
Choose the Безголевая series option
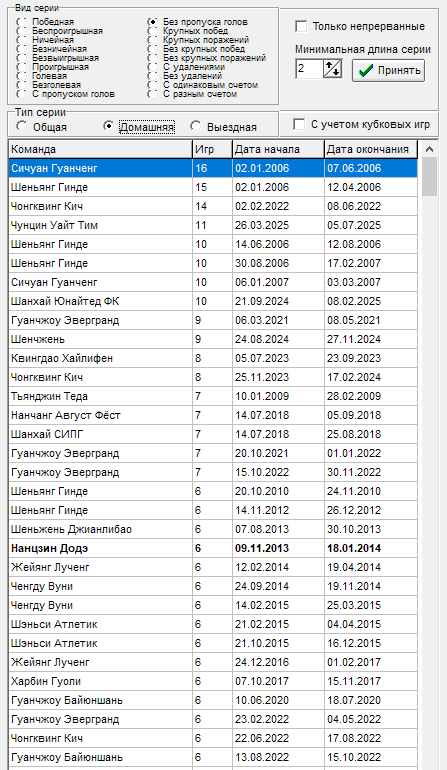pyautogui.click(x=22, y=85)
